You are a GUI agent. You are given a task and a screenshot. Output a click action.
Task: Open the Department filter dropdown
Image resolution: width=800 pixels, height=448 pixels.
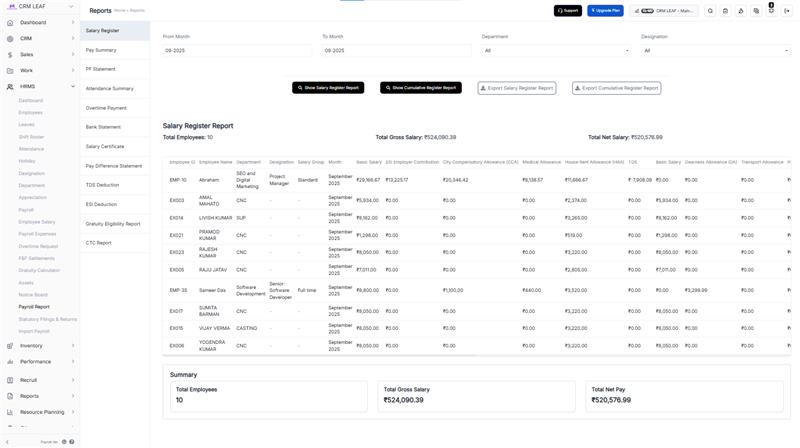pyautogui.click(x=556, y=51)
